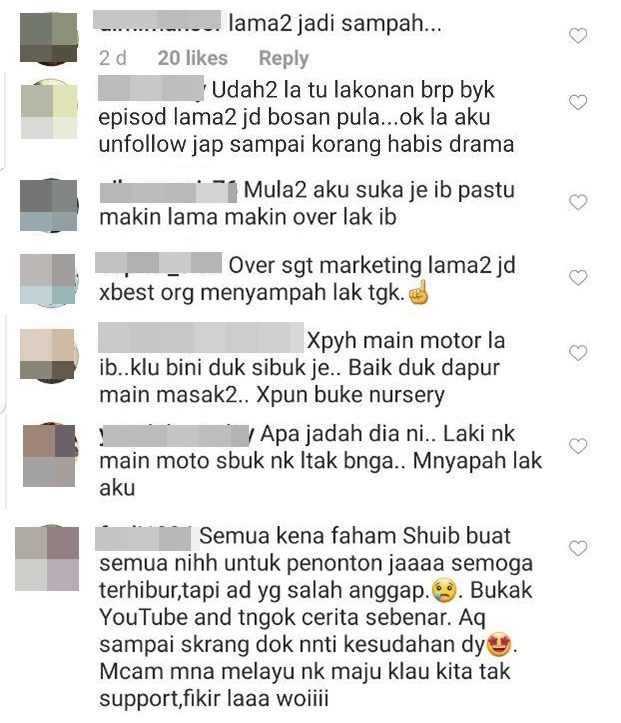The image size is (621, 723).
Task: Like the 'lama2 jadi sampah' comment
Action: pos(578,36)
